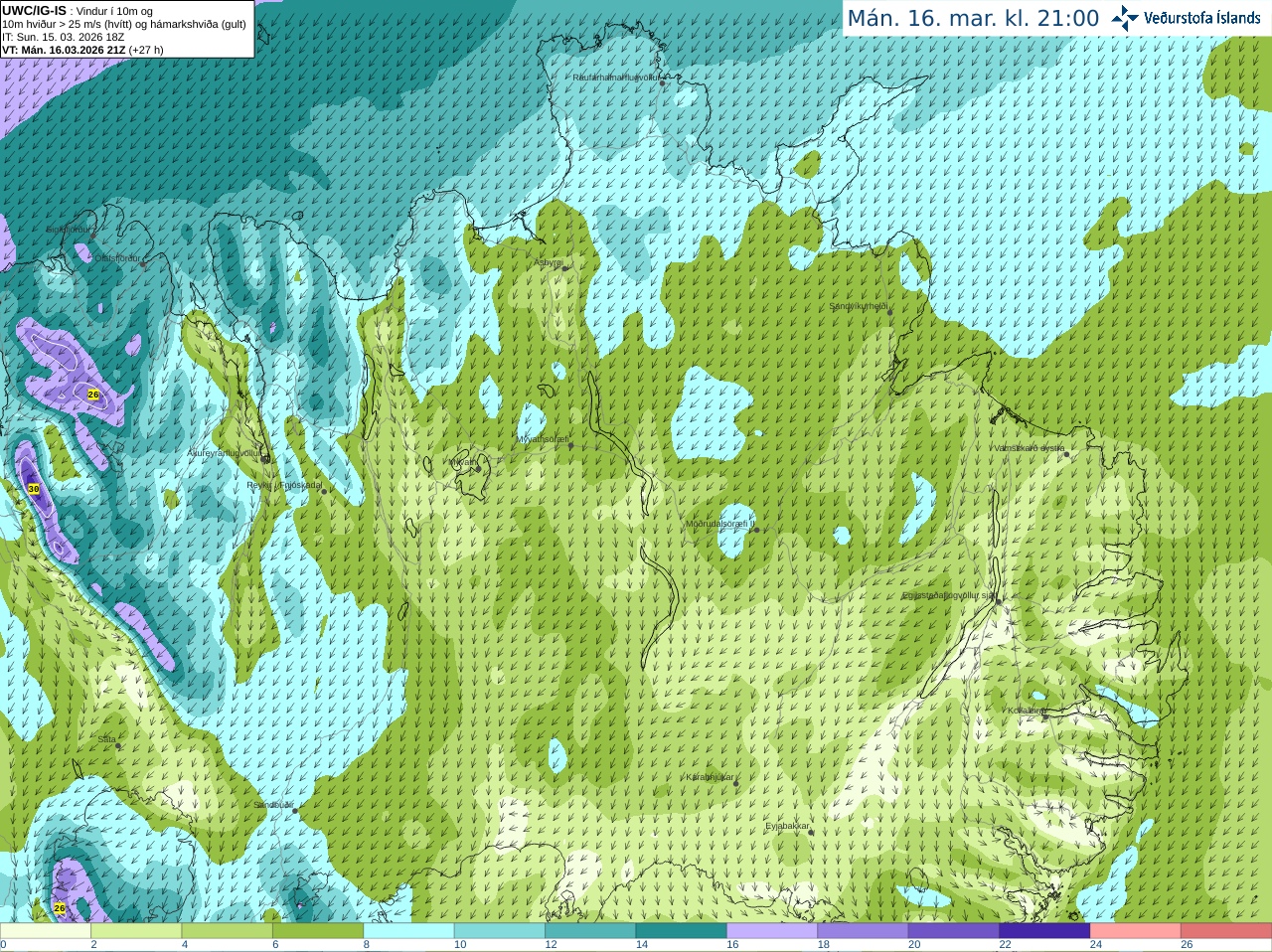
Task: Click the 4–6 m/s green legend swatch
Action: [x=227, y=931]
